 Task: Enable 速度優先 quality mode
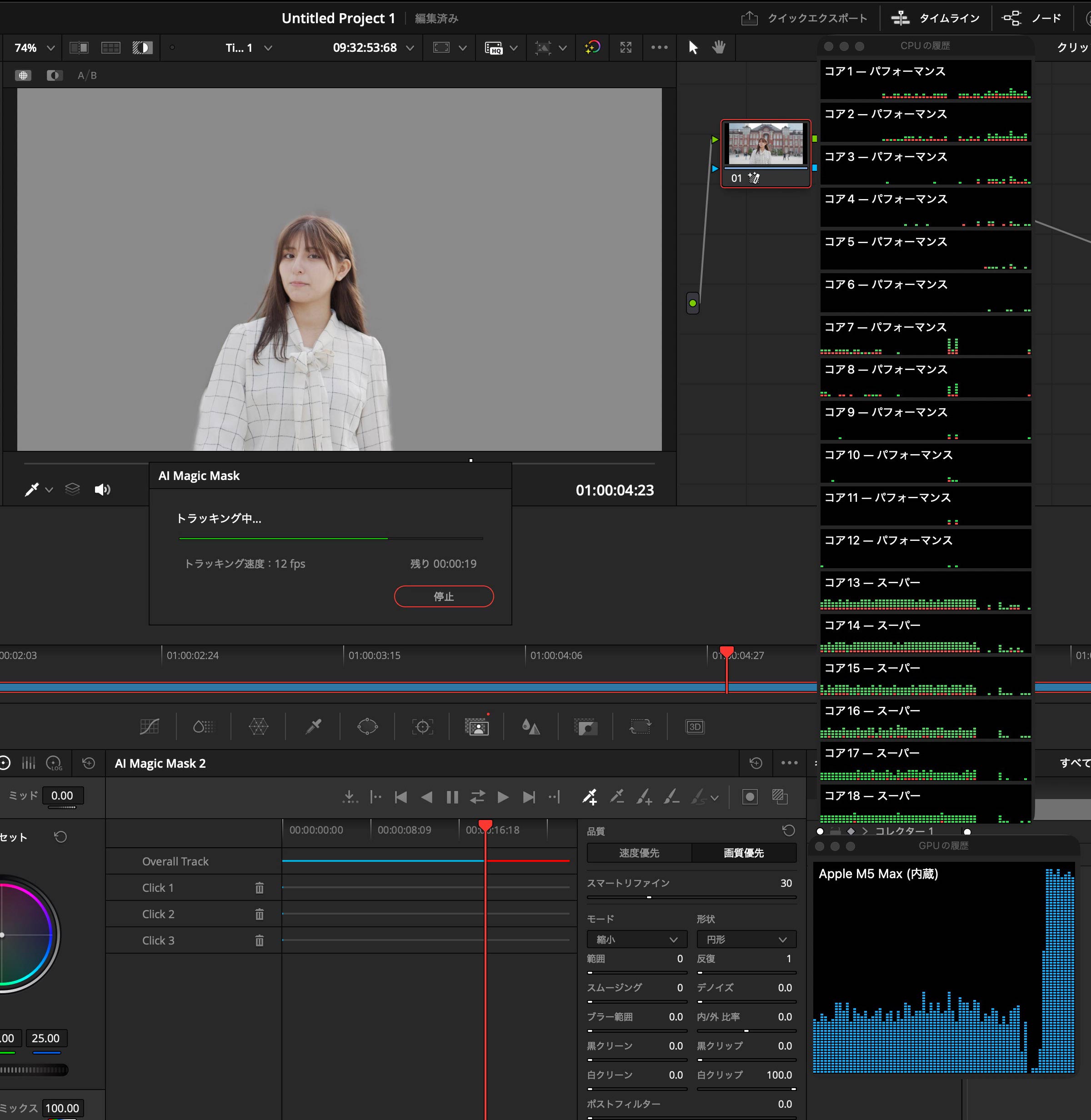[x=639, y=853]
